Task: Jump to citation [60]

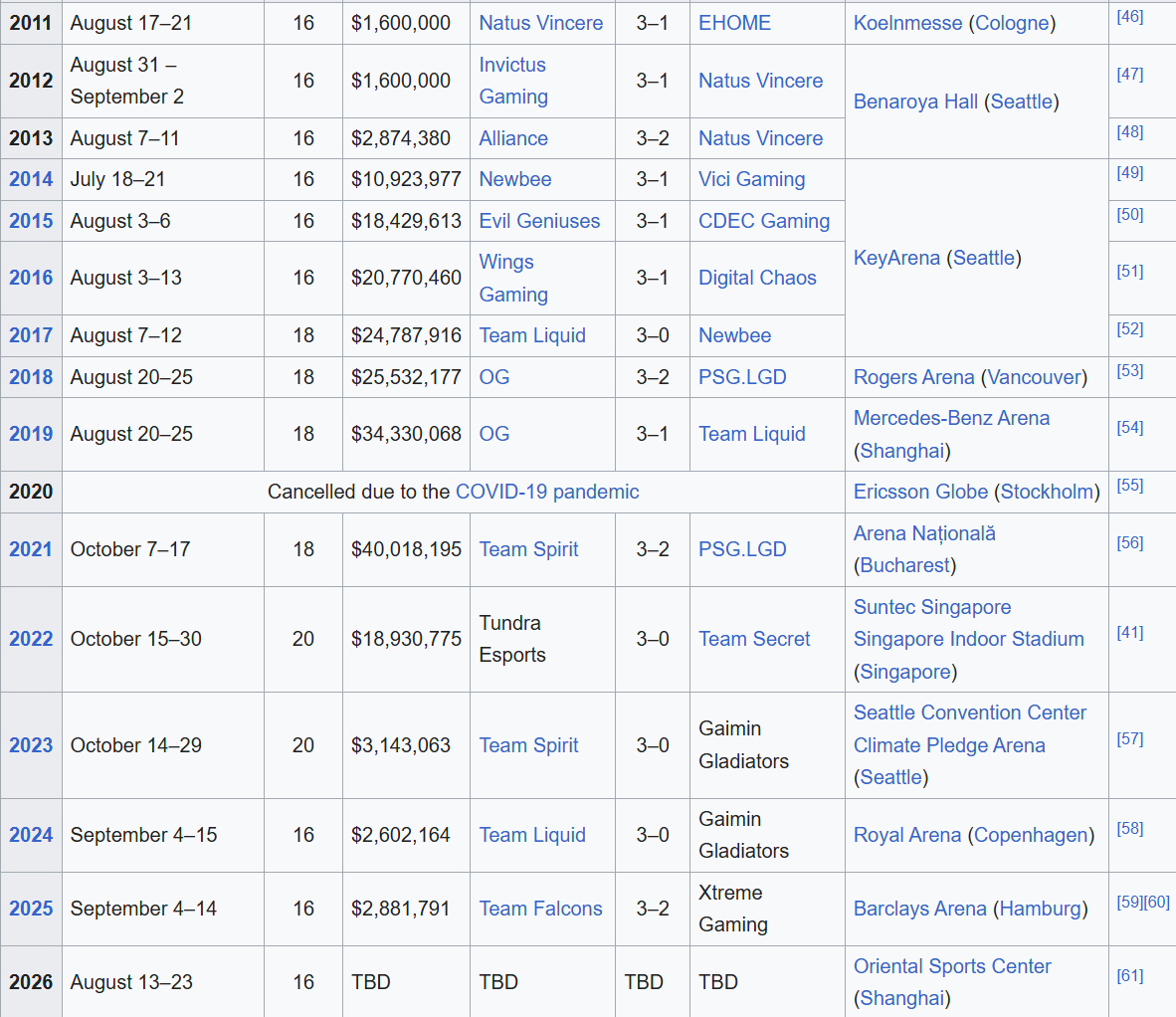Action: (x=1156, y=902)
